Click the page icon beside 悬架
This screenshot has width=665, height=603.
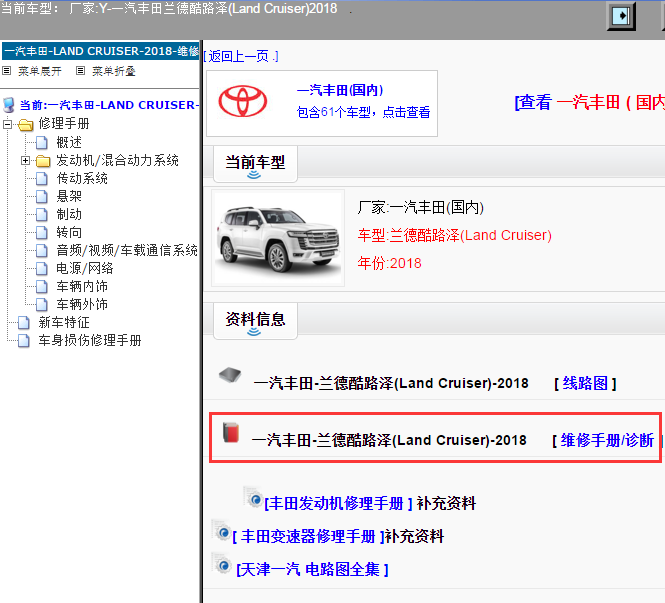tap(42, 196)
